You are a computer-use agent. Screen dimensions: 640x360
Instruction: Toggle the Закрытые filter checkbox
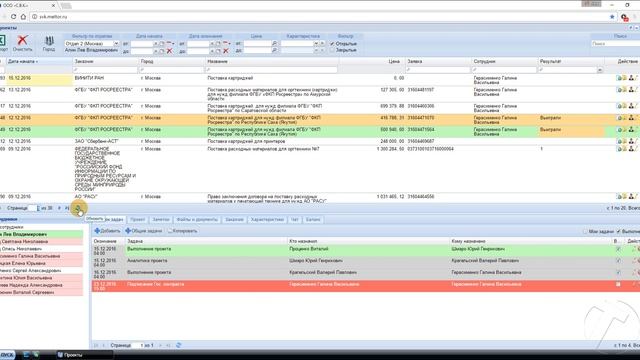(x=332, y=50)
